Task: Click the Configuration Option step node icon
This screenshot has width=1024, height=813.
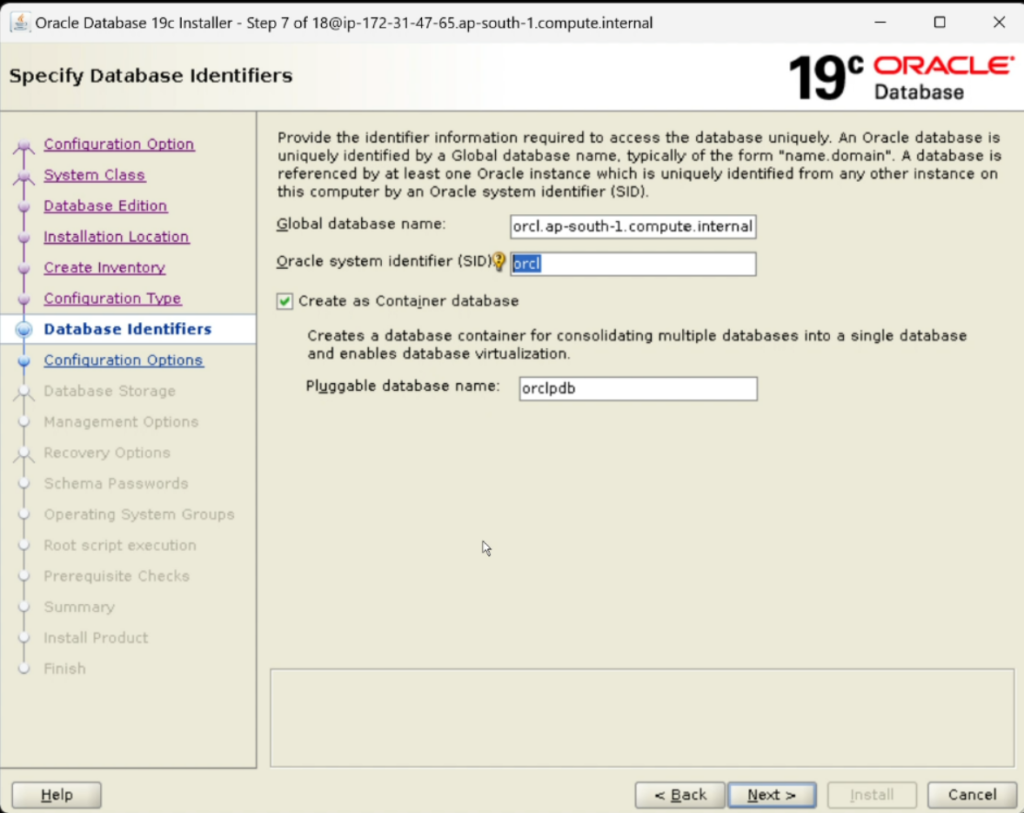Action: [24, 145]
